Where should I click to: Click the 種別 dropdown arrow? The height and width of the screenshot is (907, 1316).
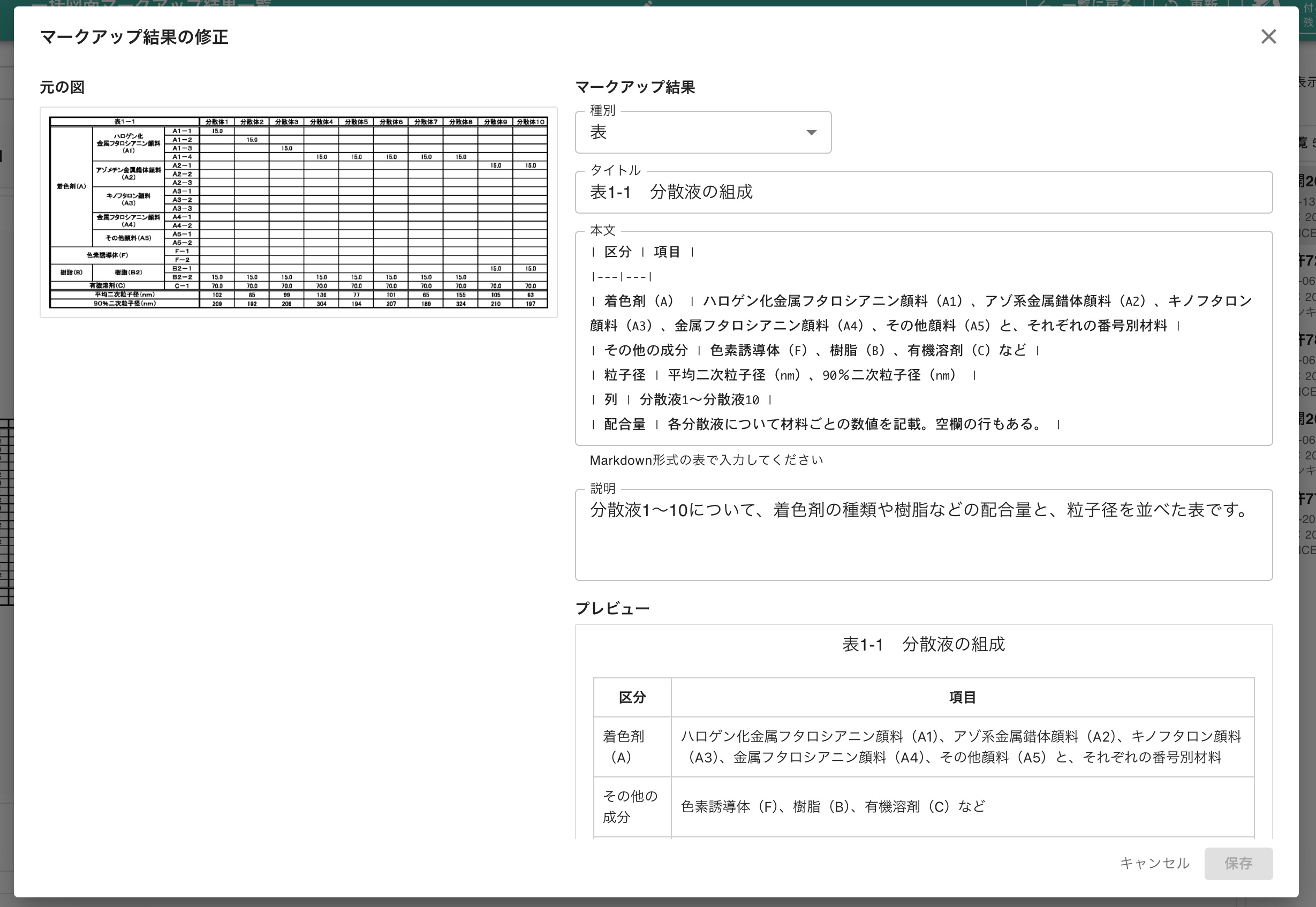[812, 132]
